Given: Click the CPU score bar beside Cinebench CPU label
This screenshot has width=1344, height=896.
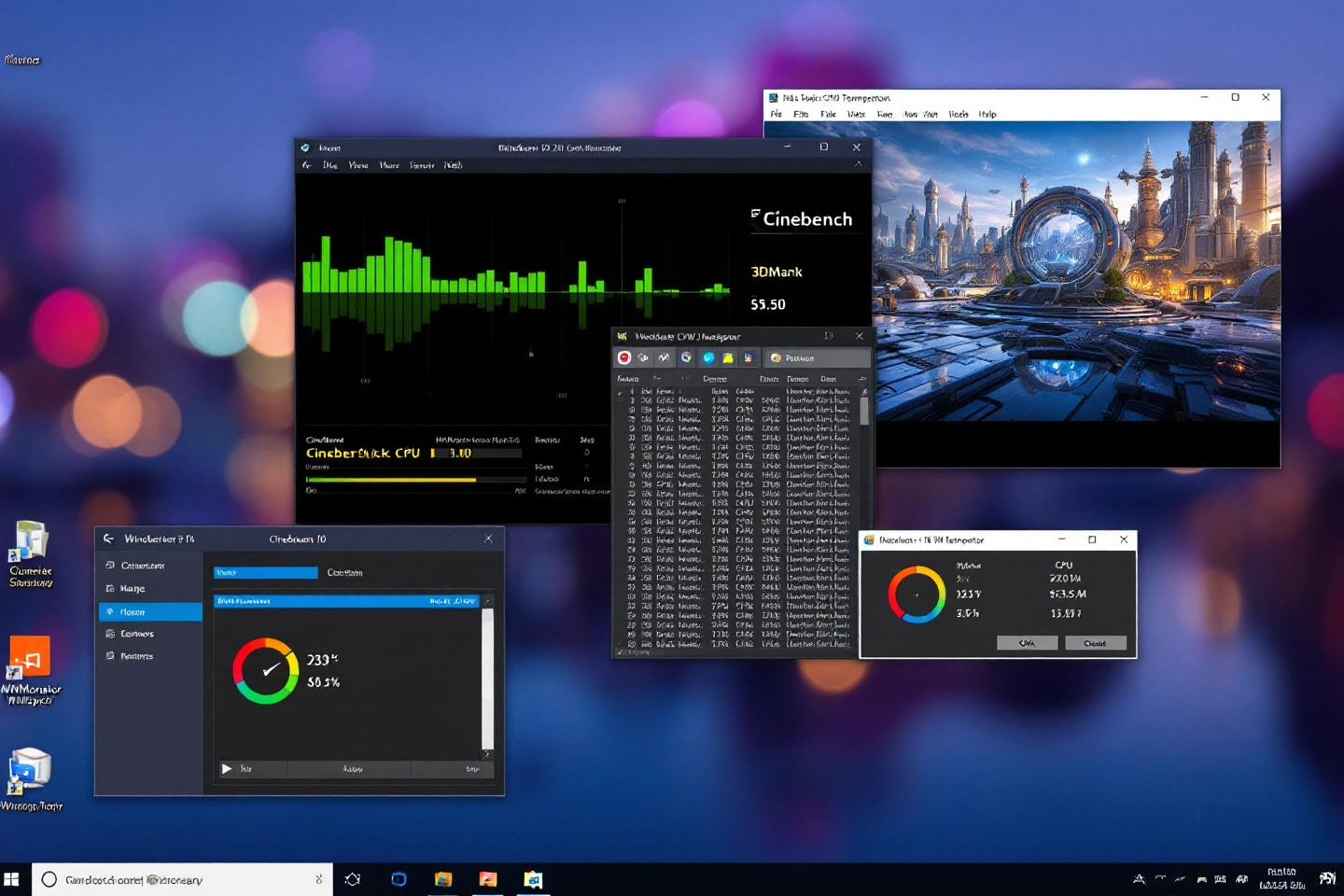Looking at the screenshot, I should (x=476, y=453).
